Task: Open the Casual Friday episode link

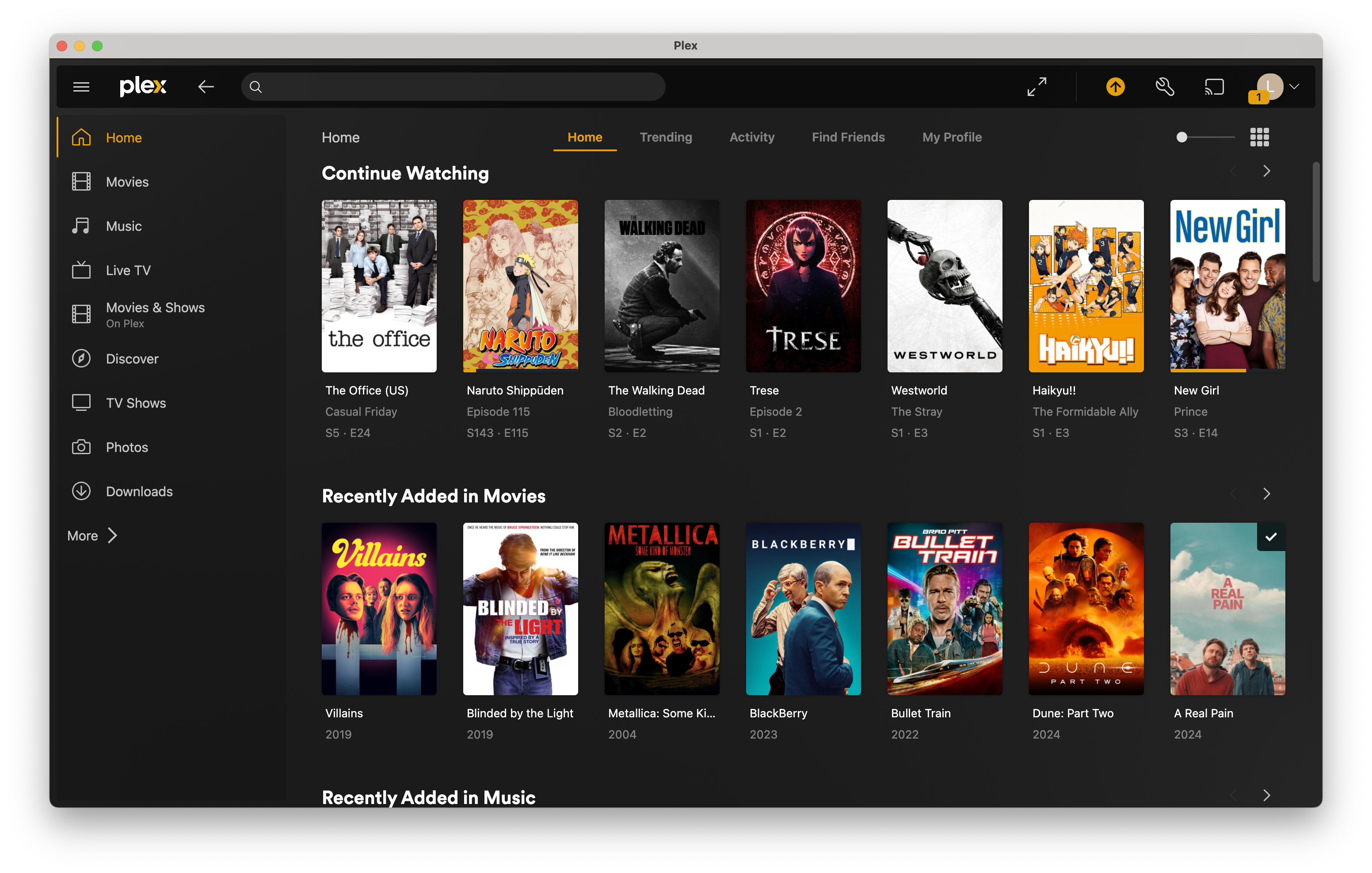Action: click(361, 412)
